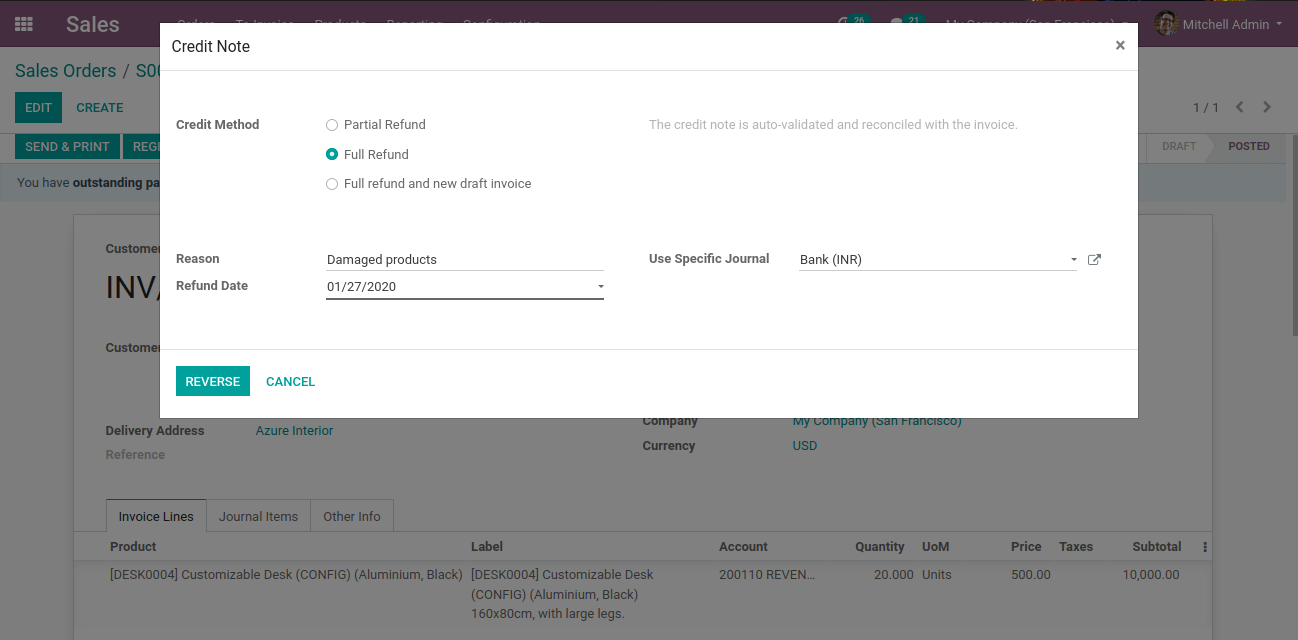
Task: Open Use Specific Journal dropdown
Action: [1074, 260]
